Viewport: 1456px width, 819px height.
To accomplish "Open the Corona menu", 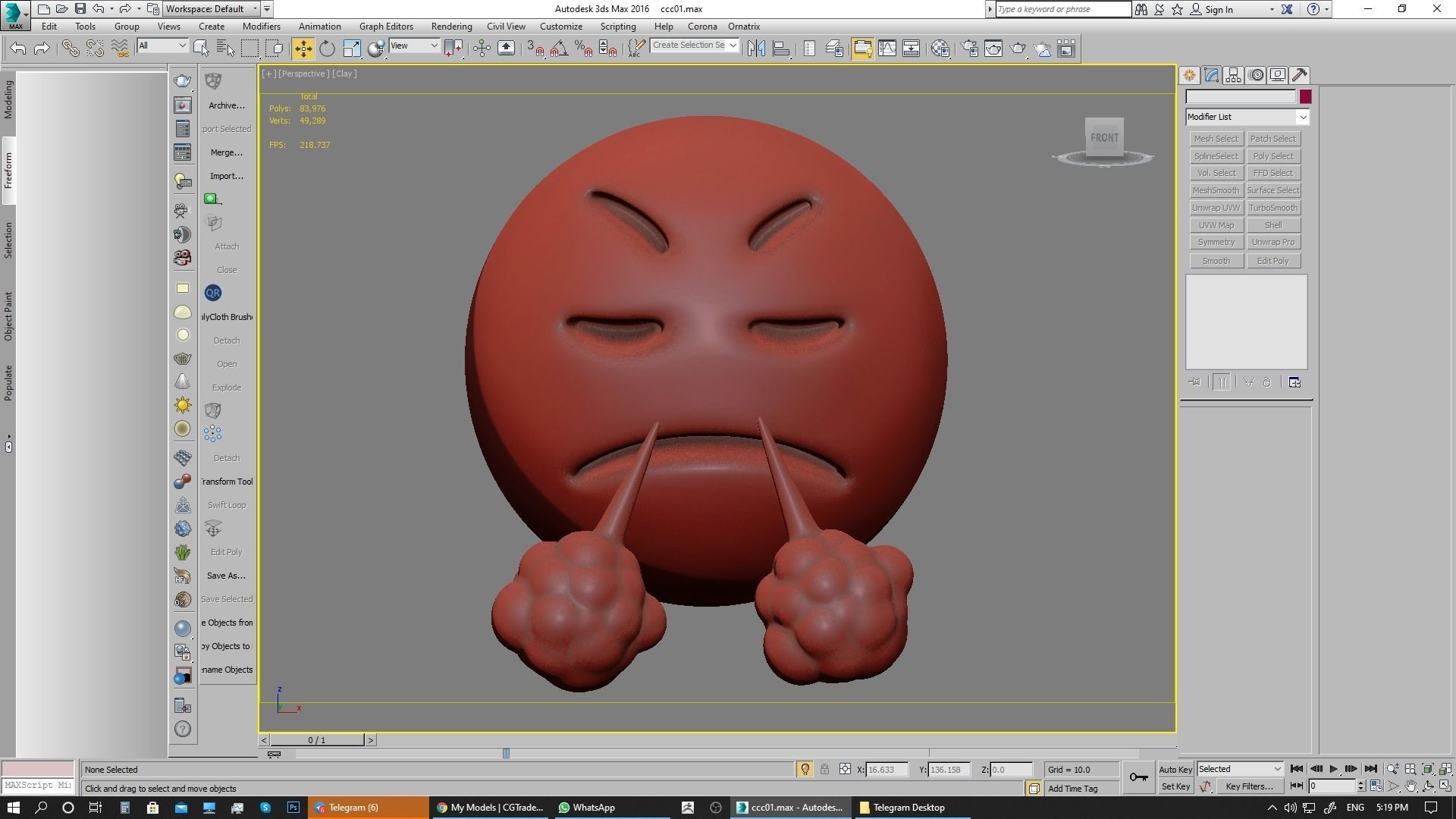I will pos(702,27).
